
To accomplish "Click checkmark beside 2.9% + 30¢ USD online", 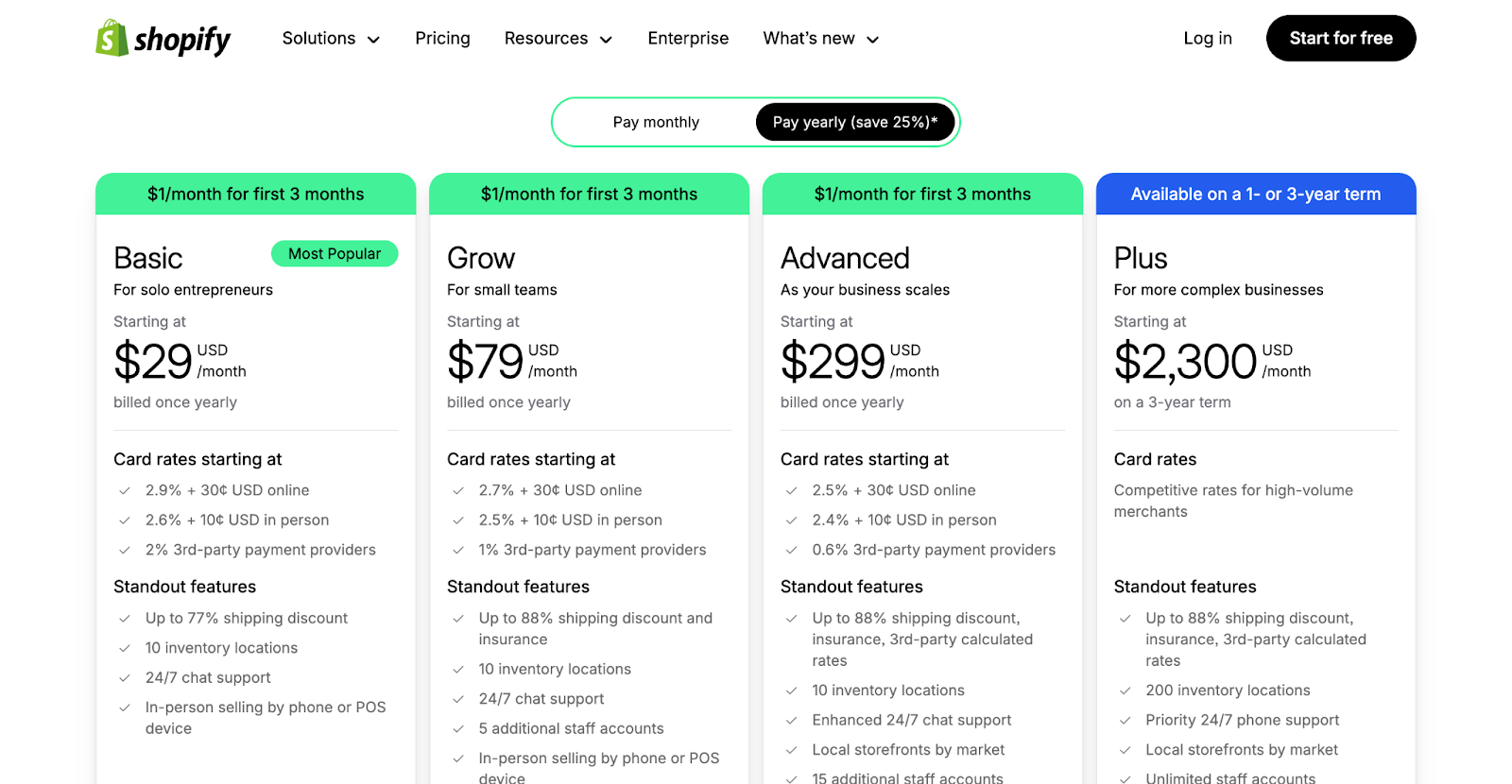I will click(x=124, y=491).
